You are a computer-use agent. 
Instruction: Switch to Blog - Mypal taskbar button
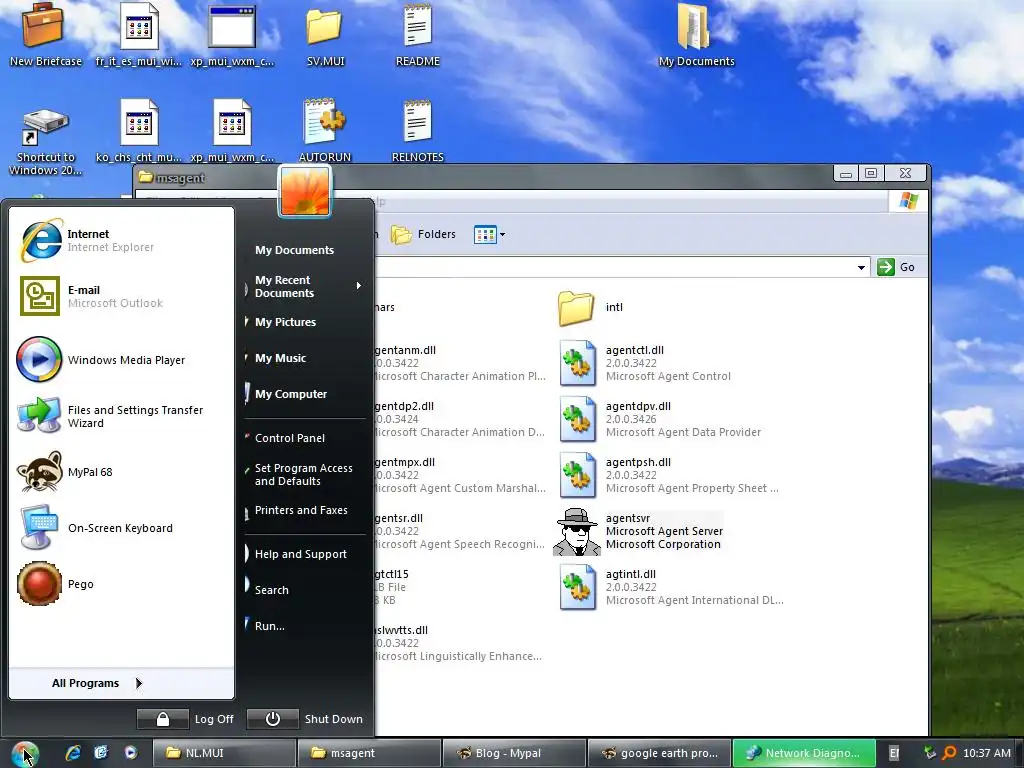514,753
